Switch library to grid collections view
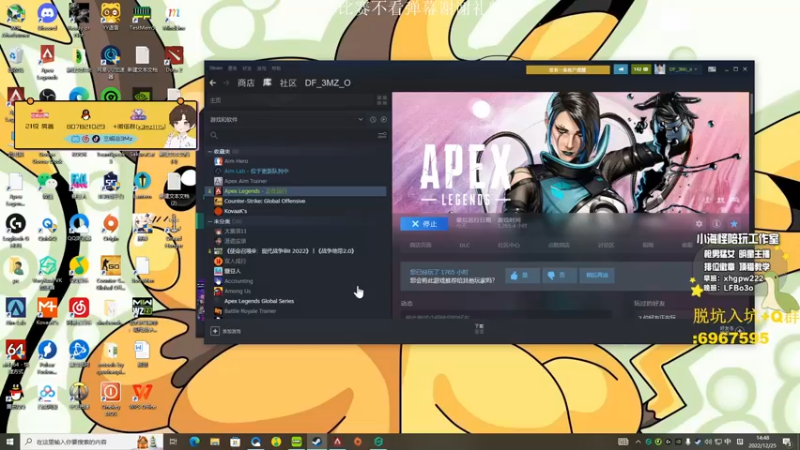 [x=382, y=100]
